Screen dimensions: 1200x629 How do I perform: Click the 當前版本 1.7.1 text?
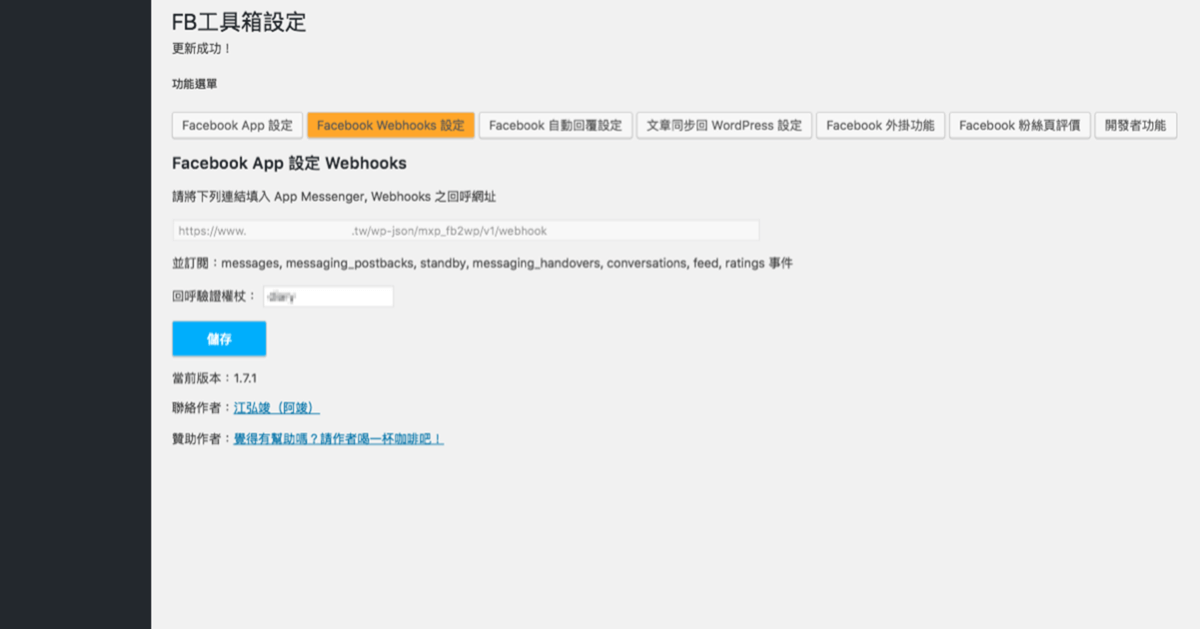pyautogui.click(x=215, y=378)
